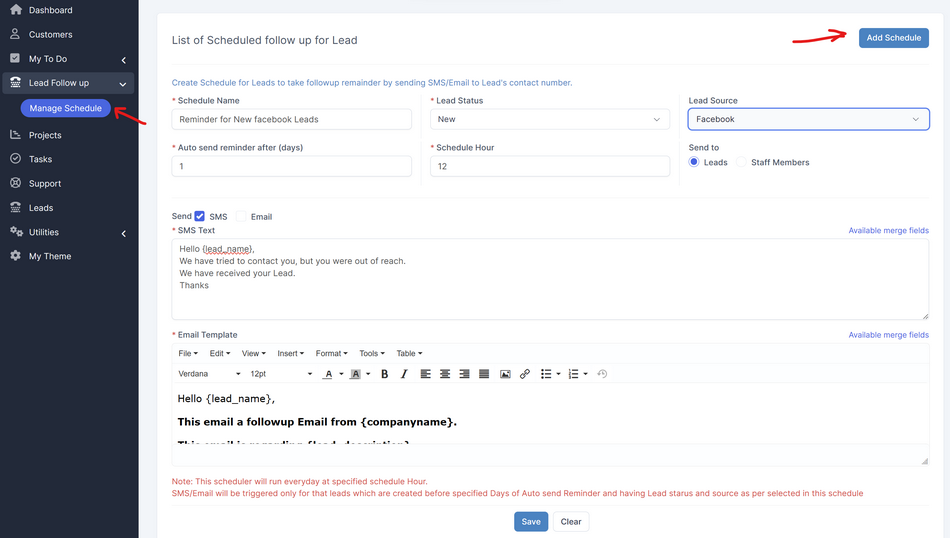Image resolution: width=950 pixels, height=538 pixels.
Task: Click the Projects chart icon
Action: [x=15, y=134]
